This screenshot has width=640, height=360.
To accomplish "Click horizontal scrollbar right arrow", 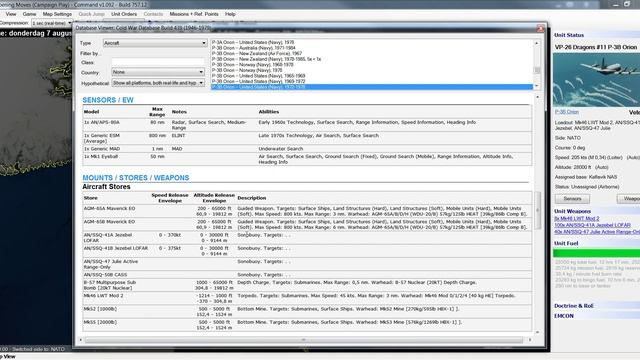I will 530,340.
